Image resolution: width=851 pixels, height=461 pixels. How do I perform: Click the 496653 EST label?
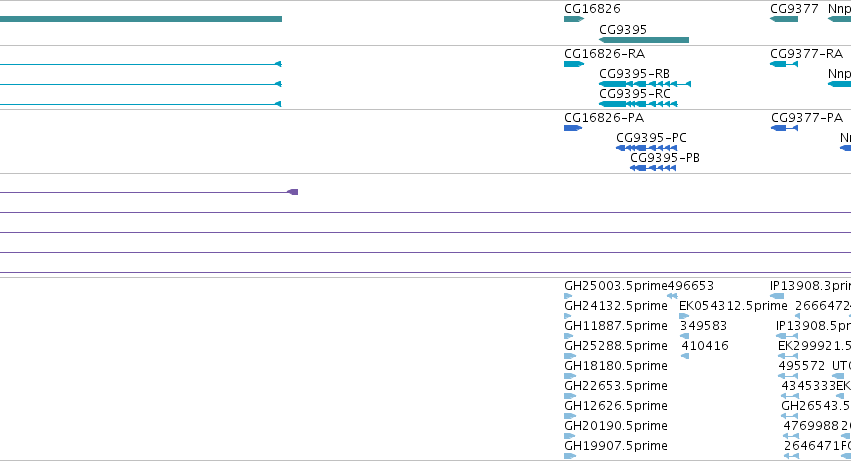[x=690, y=286]
